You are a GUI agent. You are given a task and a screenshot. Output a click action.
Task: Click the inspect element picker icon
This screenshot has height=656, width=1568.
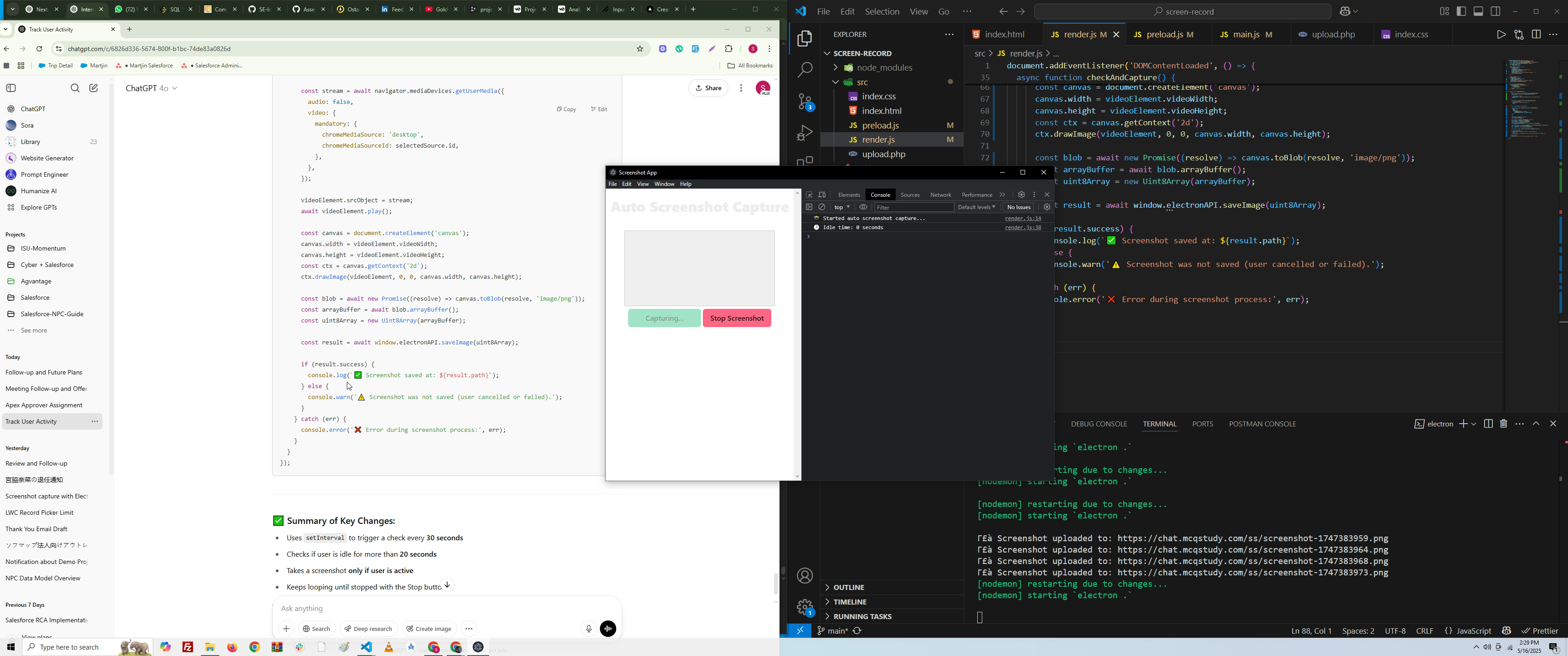(809, 195)
